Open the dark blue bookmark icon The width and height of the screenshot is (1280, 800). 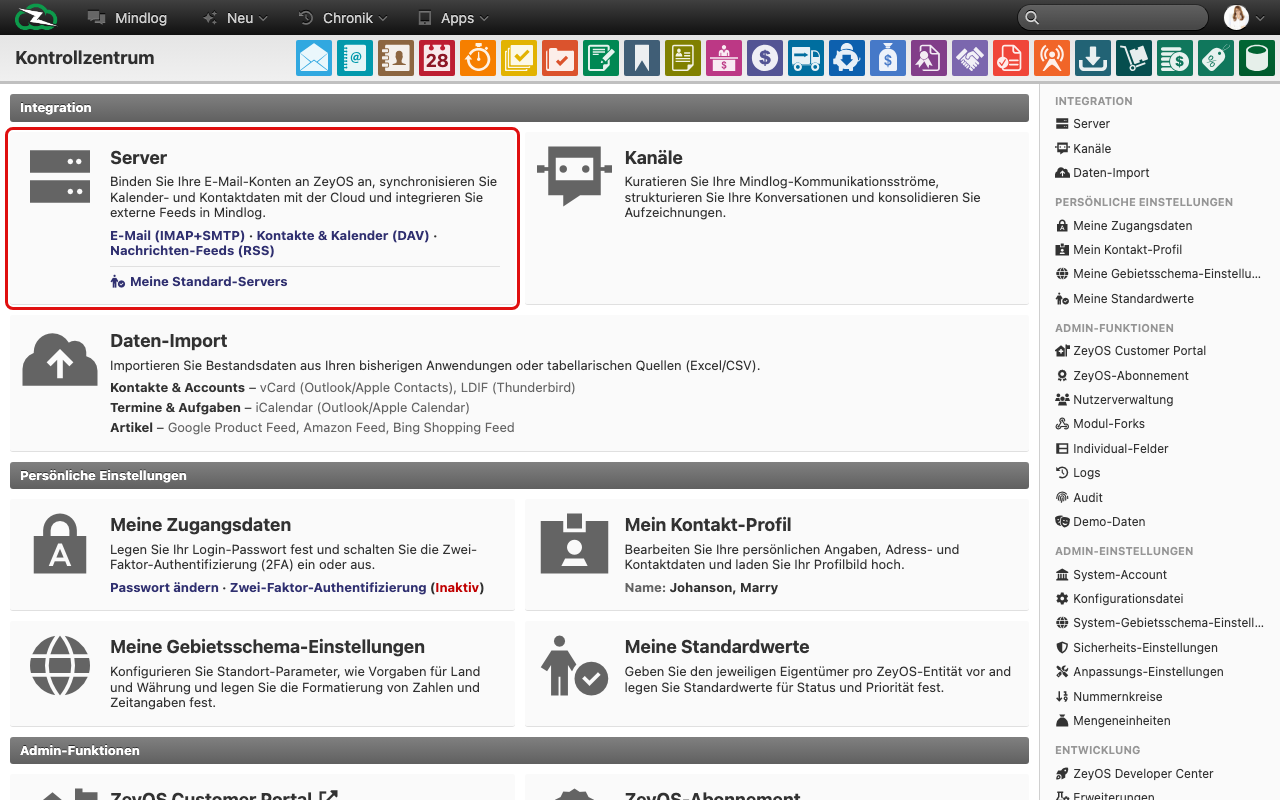tap(642, 58)
